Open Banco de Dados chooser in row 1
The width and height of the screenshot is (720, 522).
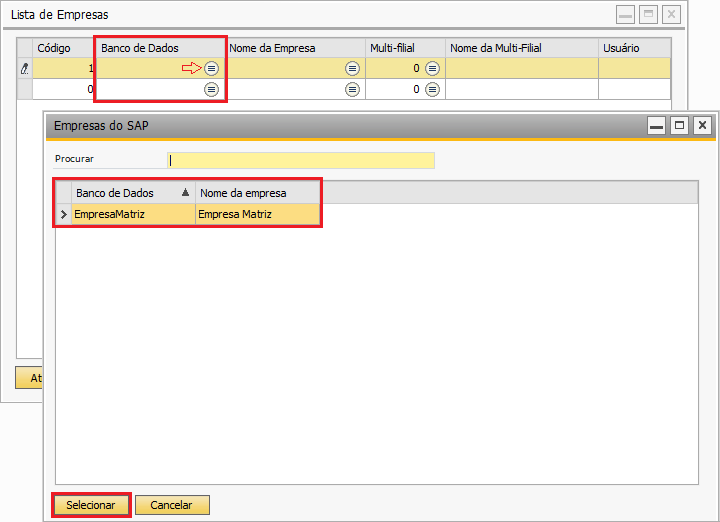[x=211, y=68]
